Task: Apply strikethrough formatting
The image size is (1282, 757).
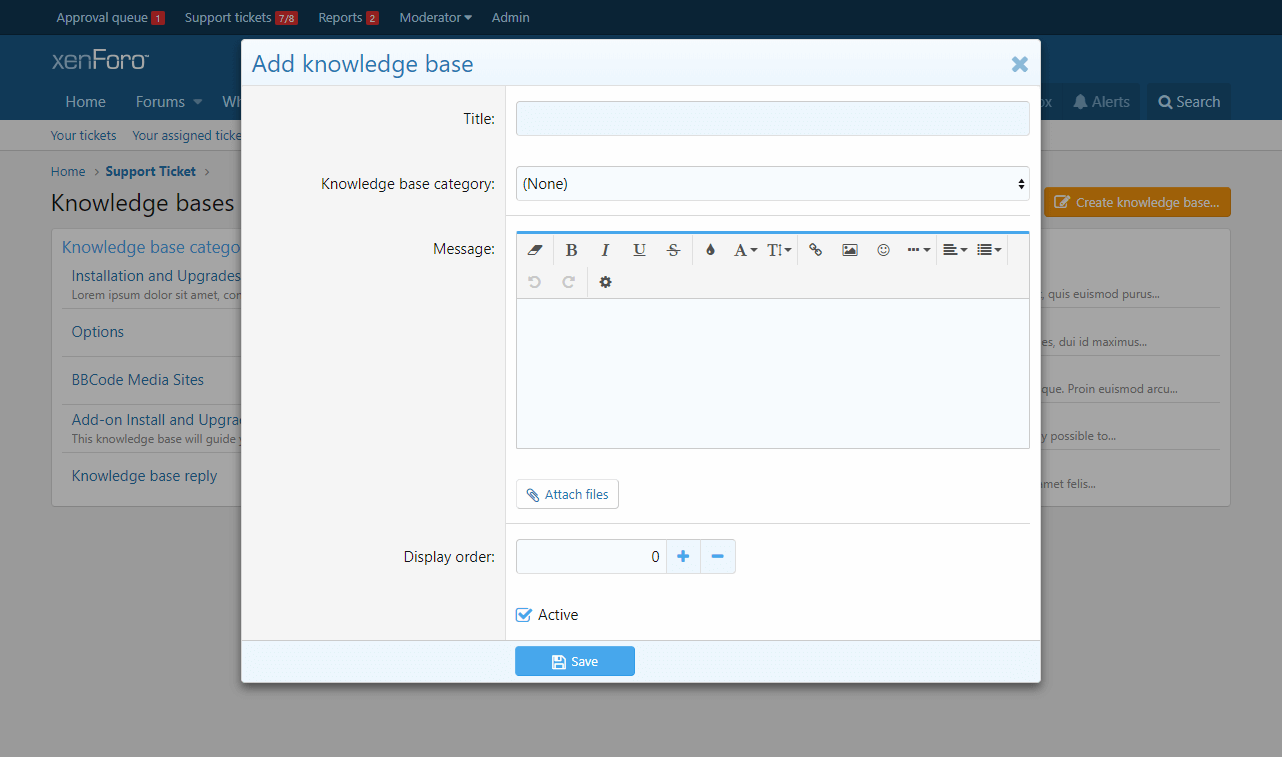Action: pos(673,250)
